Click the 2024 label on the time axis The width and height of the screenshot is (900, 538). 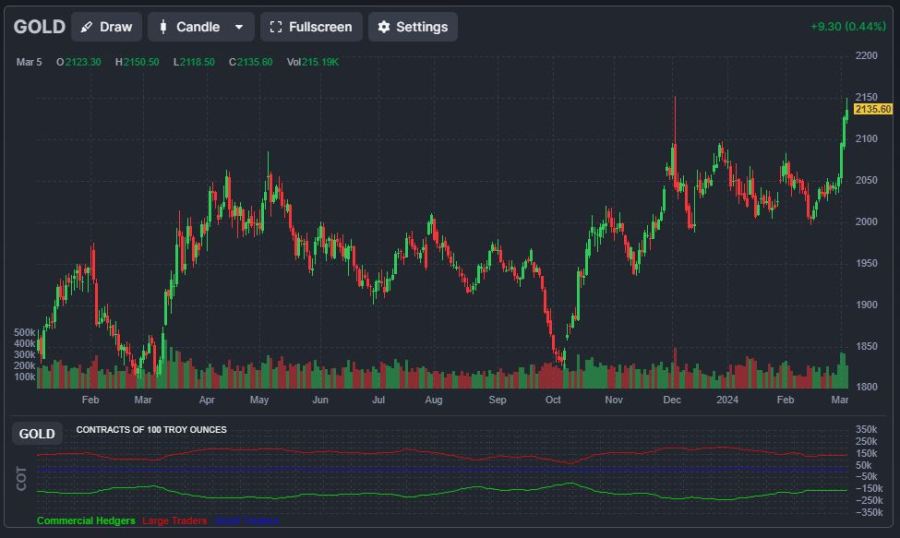(728, 400)
